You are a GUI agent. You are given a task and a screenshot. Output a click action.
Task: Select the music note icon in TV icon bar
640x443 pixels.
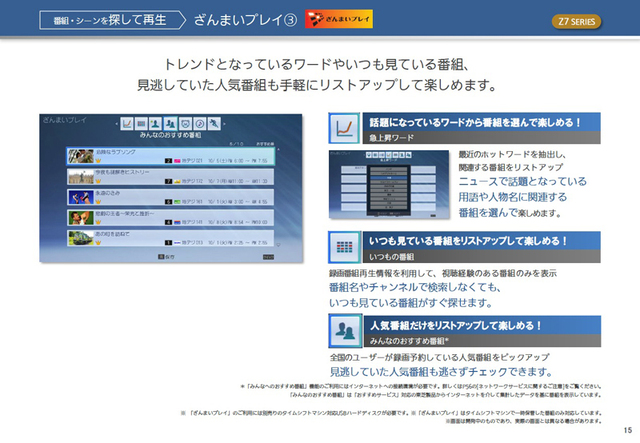pyautogui.click(x=200, y=123)
